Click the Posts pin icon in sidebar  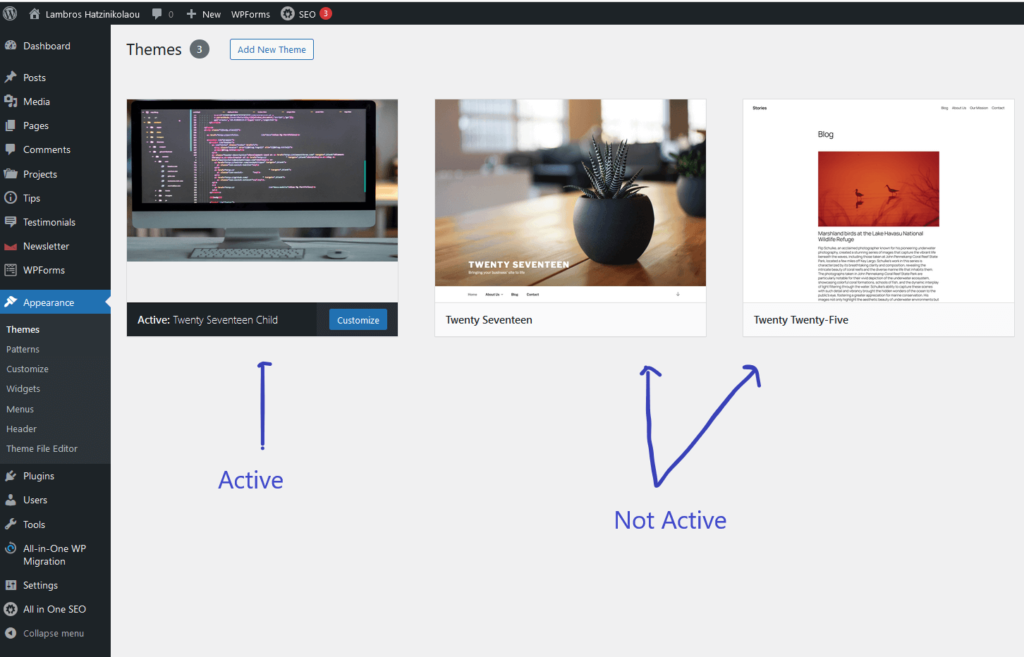(x=11, y=78)
